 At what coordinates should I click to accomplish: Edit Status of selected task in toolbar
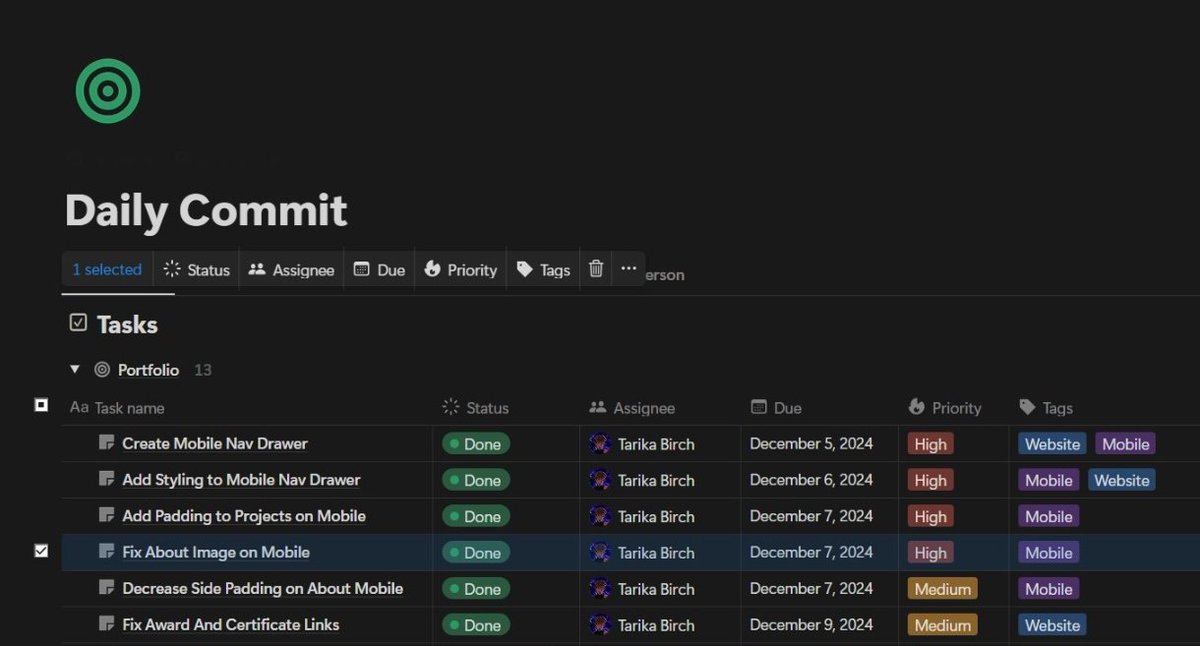coord(197,269)
